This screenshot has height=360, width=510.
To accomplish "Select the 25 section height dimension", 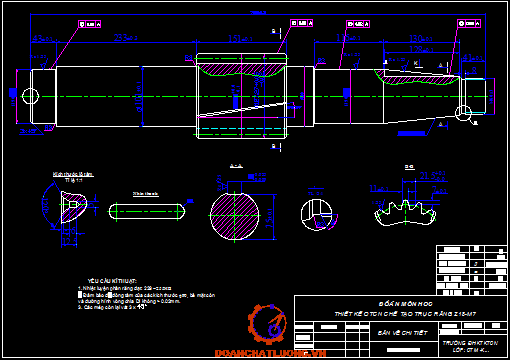I will pyautogui.click(x=270, y=218).
